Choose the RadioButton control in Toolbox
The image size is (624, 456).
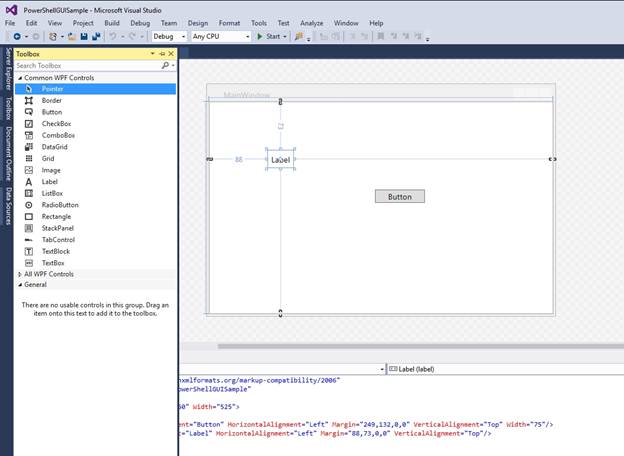pyautogui.click(x=96, y=205)
